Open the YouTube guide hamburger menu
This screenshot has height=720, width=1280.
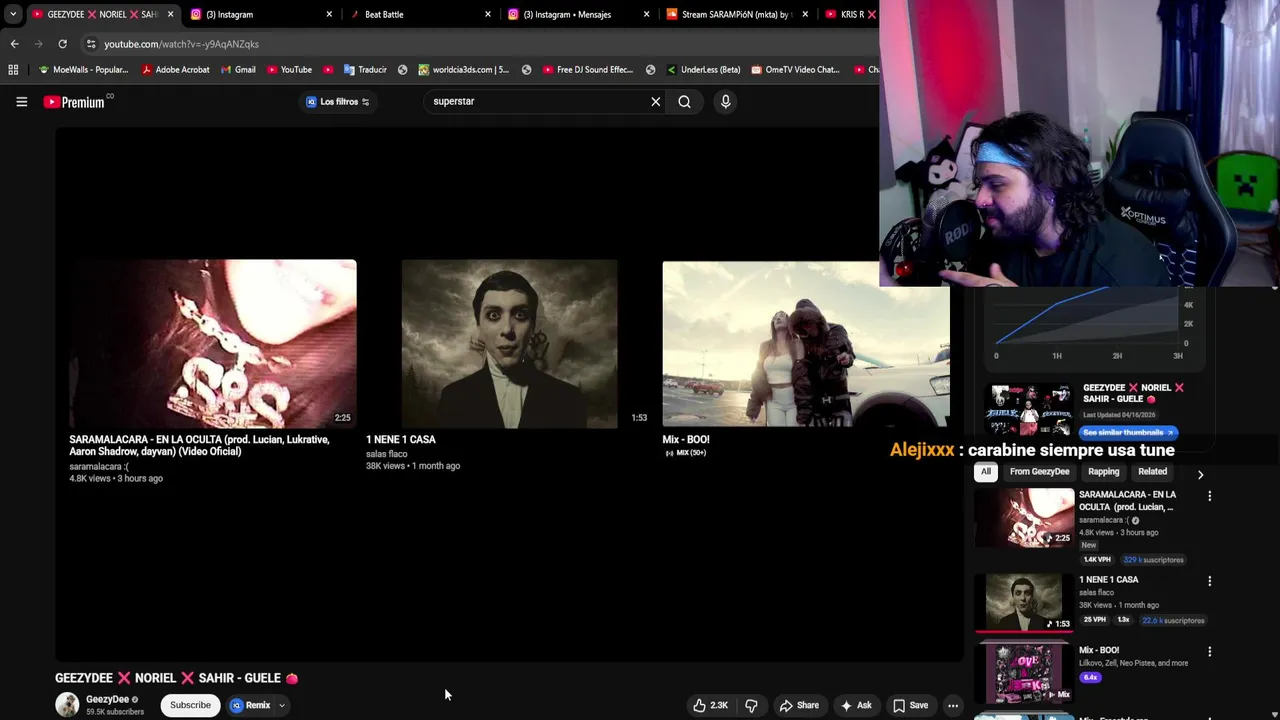(x=21, y=101)
